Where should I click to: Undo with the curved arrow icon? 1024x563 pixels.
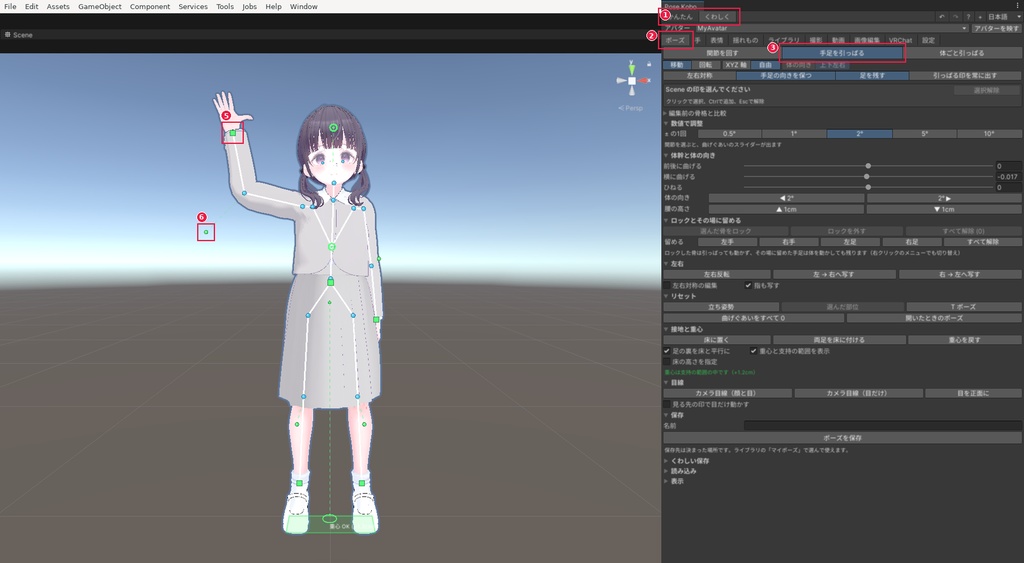pyautogui.click(x=941, y=17)
